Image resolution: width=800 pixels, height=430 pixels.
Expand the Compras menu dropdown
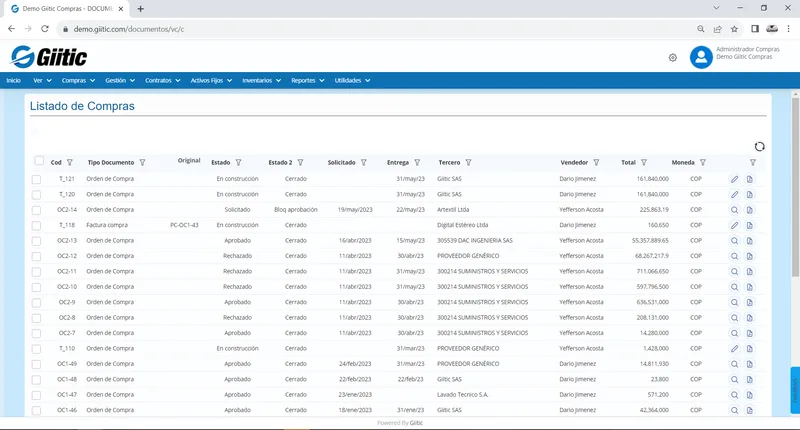pos(78,81)
